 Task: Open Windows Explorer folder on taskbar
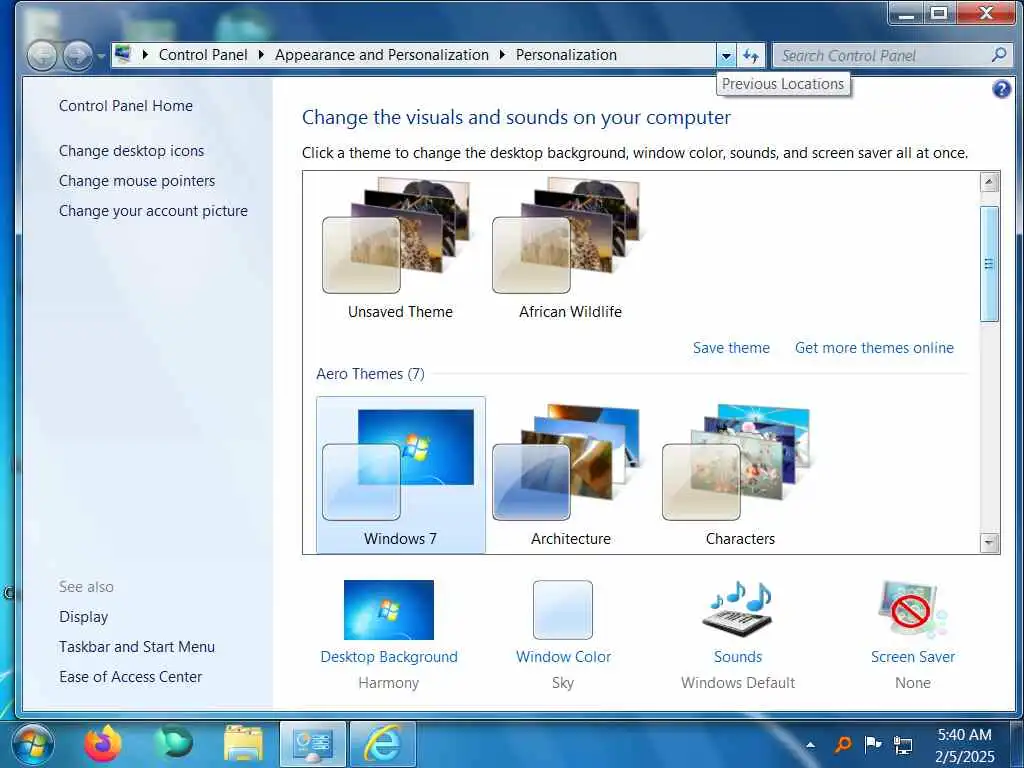pyautogui.click(x=243, y=744)
